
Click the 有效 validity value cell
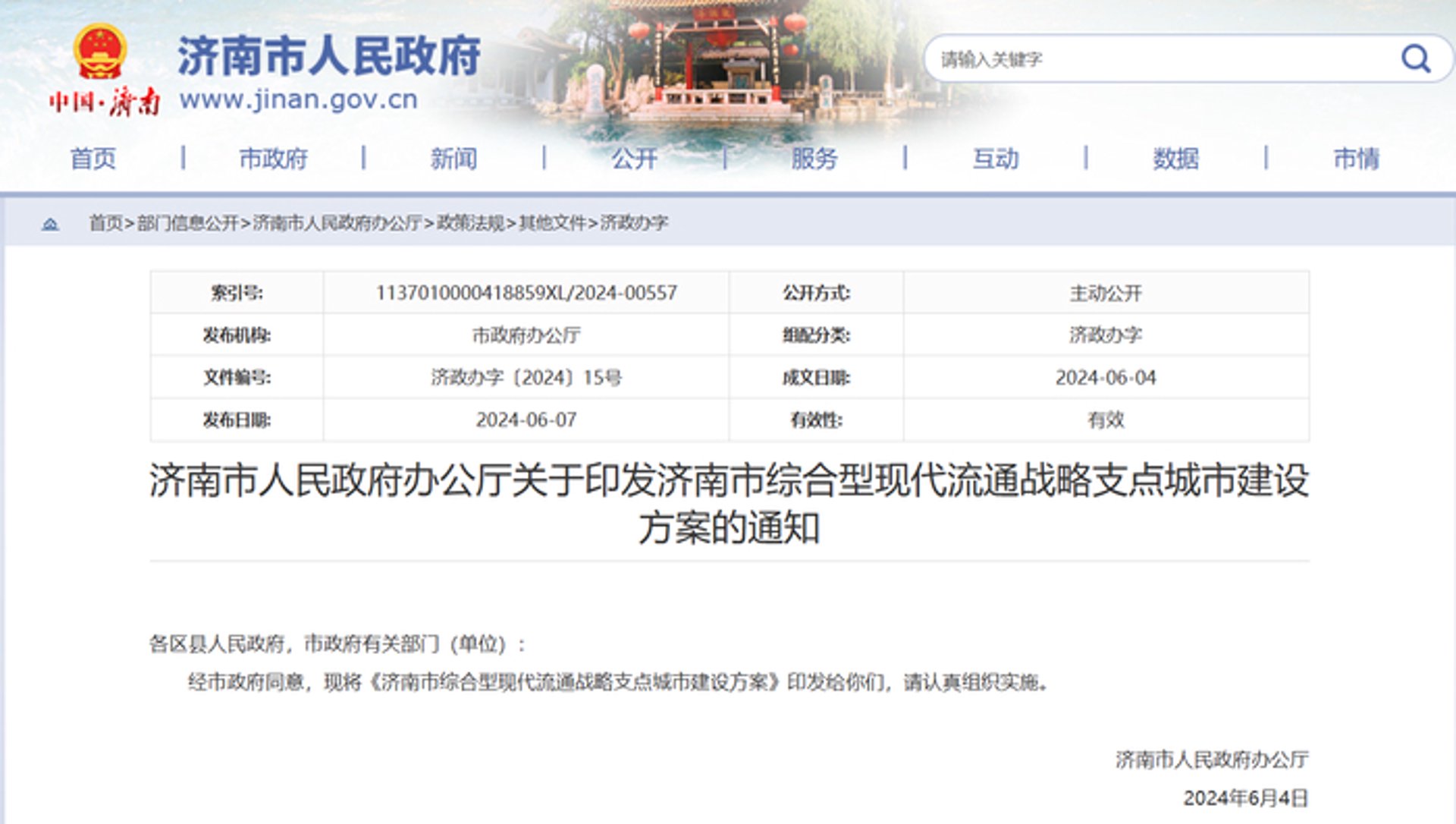click(1106, 420)
